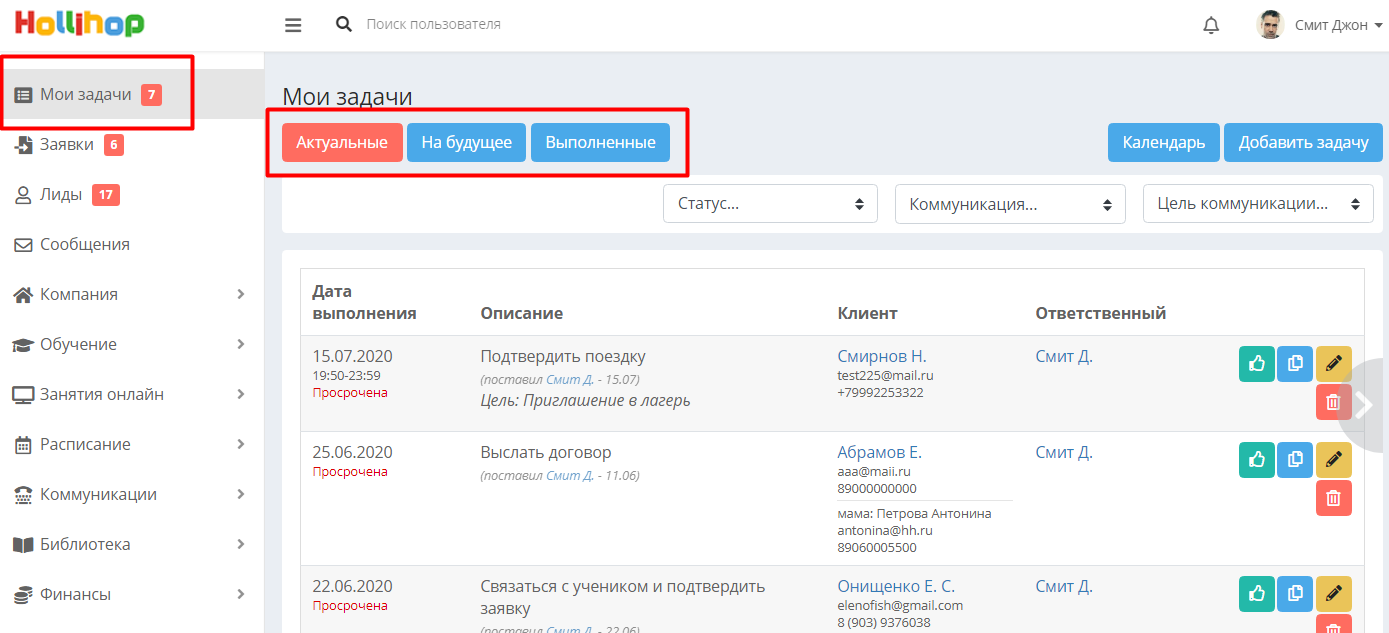Select the На будущее tasks tab
Image resolution: width=1389 pixels, height=633 pixels.
[467, 142]
